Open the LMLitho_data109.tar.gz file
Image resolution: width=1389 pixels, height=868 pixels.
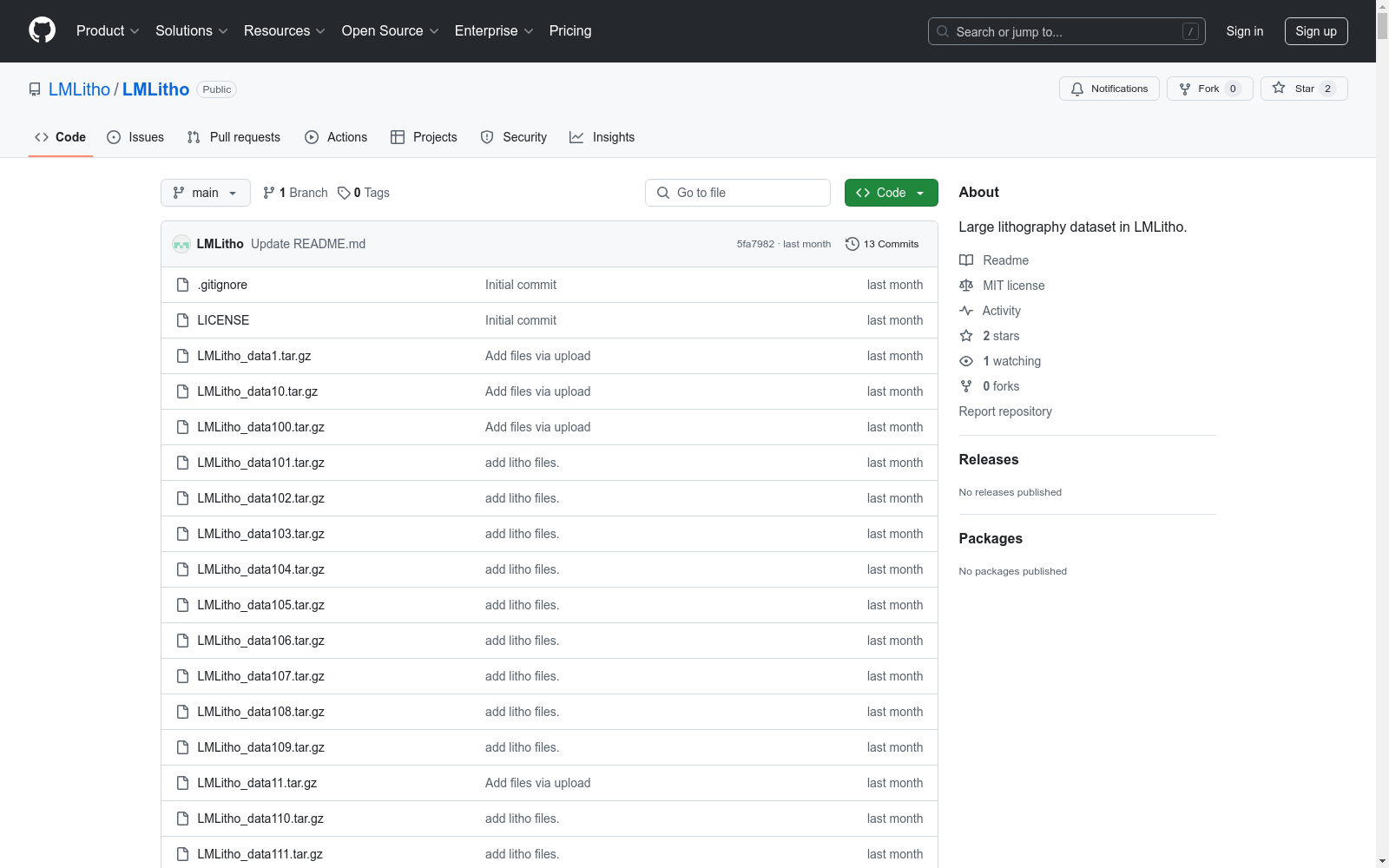[x=260, y=747]
